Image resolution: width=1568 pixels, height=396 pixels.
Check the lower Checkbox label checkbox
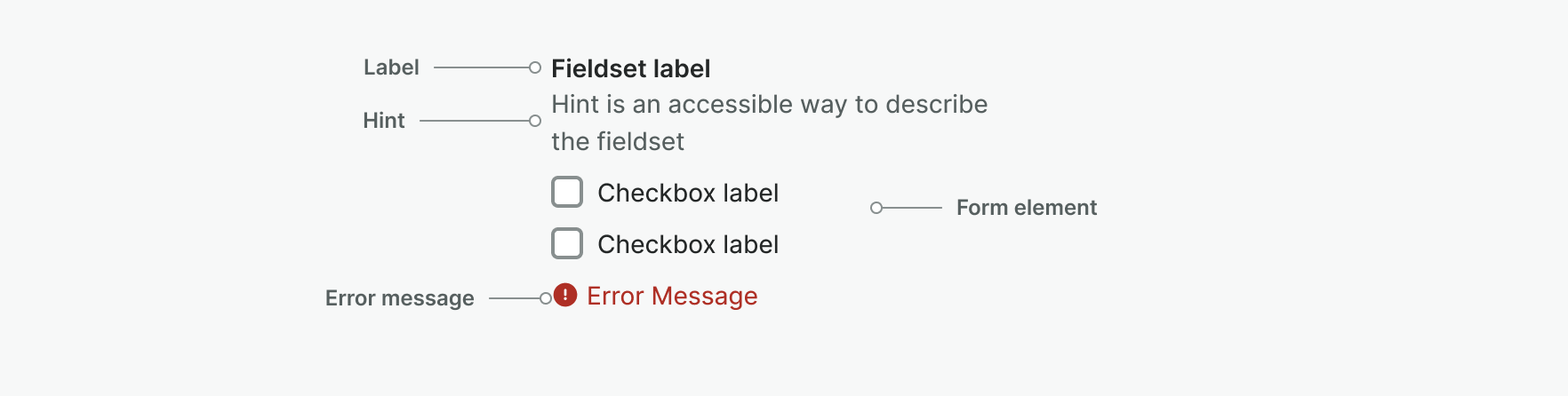click(567, 243)
